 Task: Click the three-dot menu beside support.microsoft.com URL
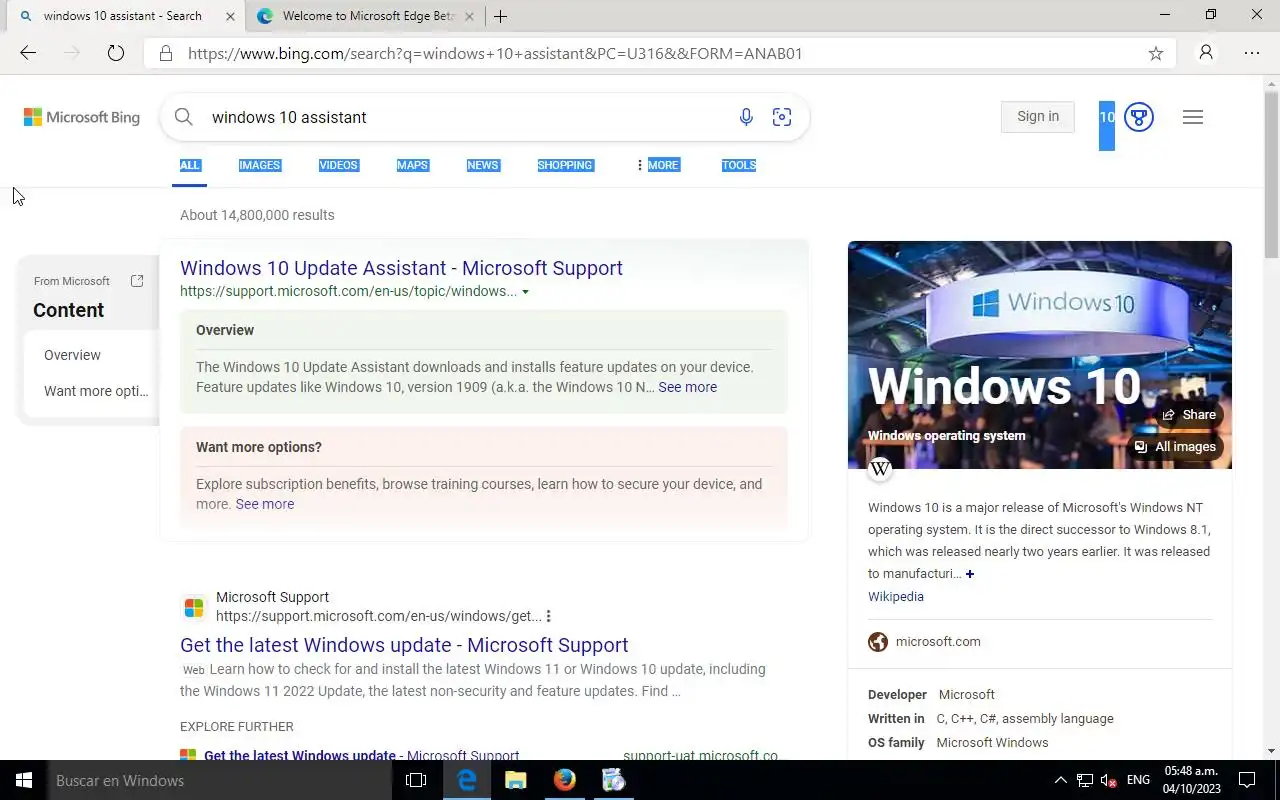548,616
